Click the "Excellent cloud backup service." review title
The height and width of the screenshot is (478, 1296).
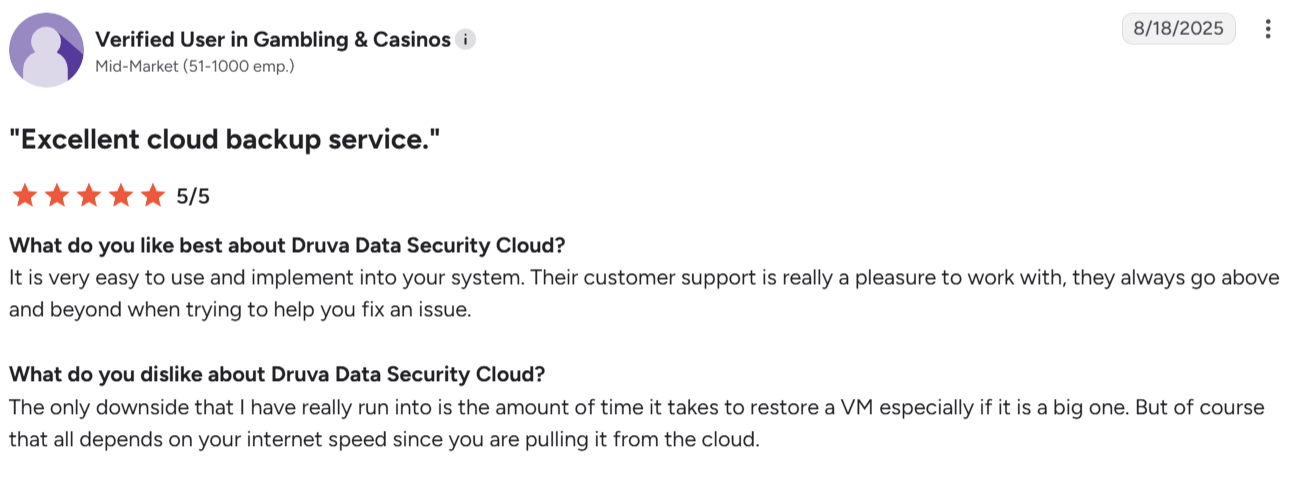[x=225, y=140]
